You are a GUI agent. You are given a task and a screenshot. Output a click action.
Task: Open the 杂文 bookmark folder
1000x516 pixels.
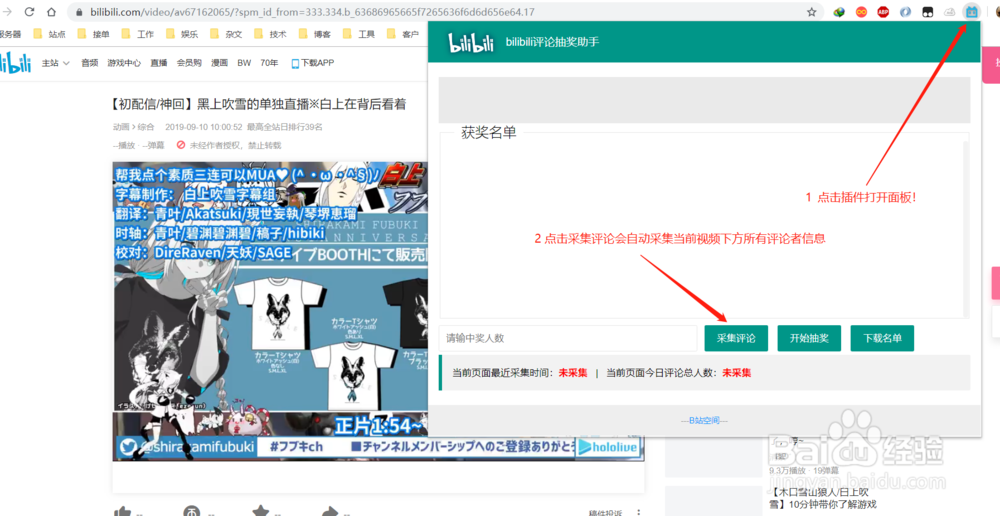click(x=226, y=34)
